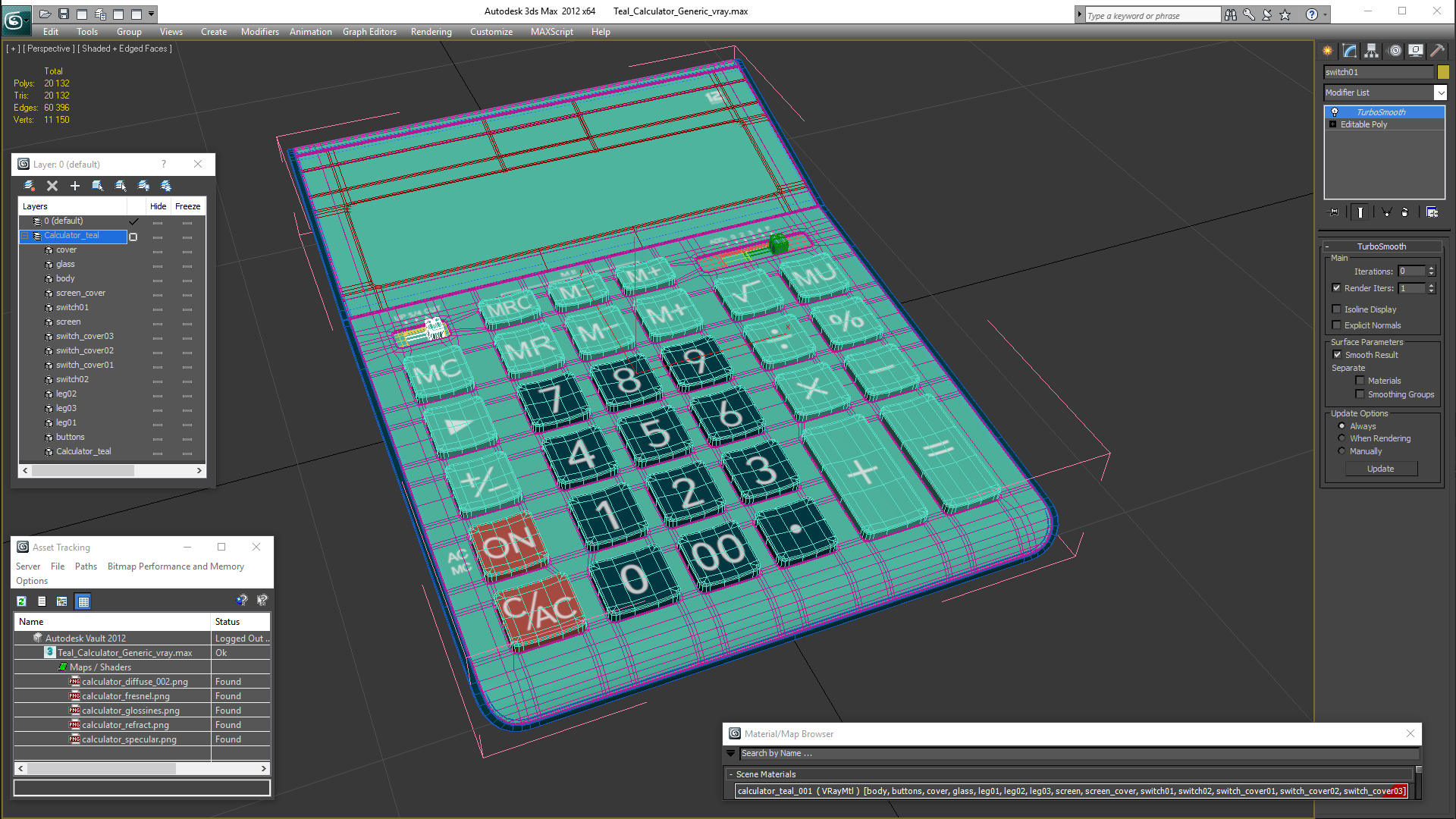Uncheck the Smooth Result checkbox
This screenshot has height=819, width=1456.
tap(1337, 355)
